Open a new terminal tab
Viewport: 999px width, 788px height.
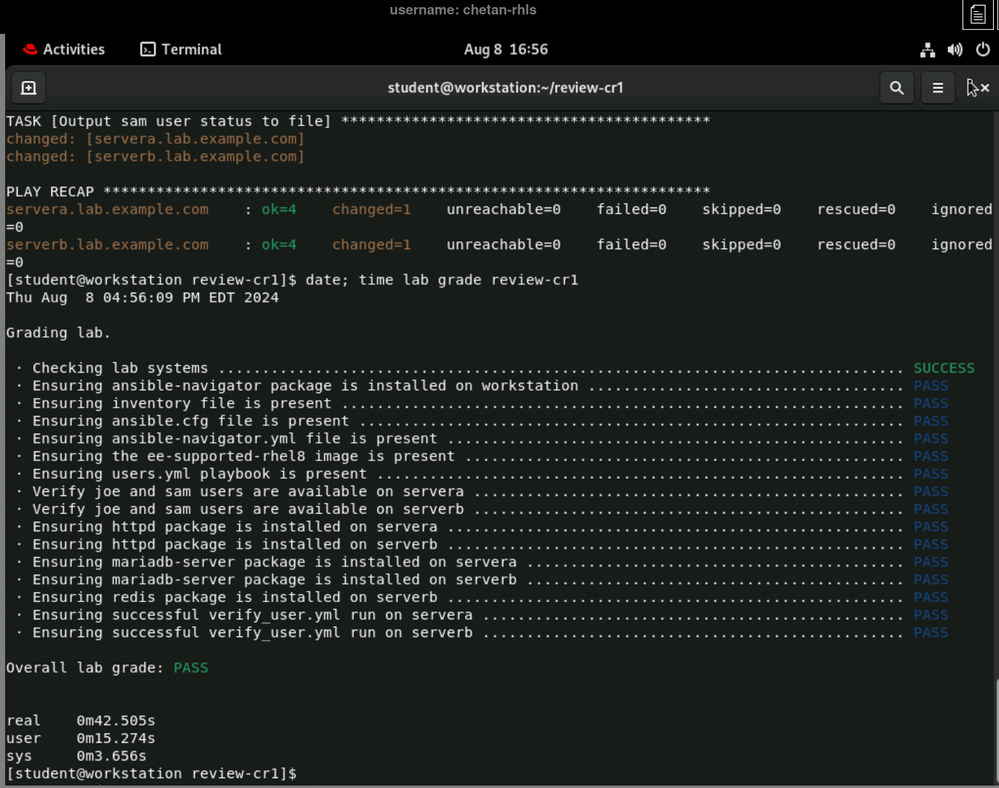[29, 88]
